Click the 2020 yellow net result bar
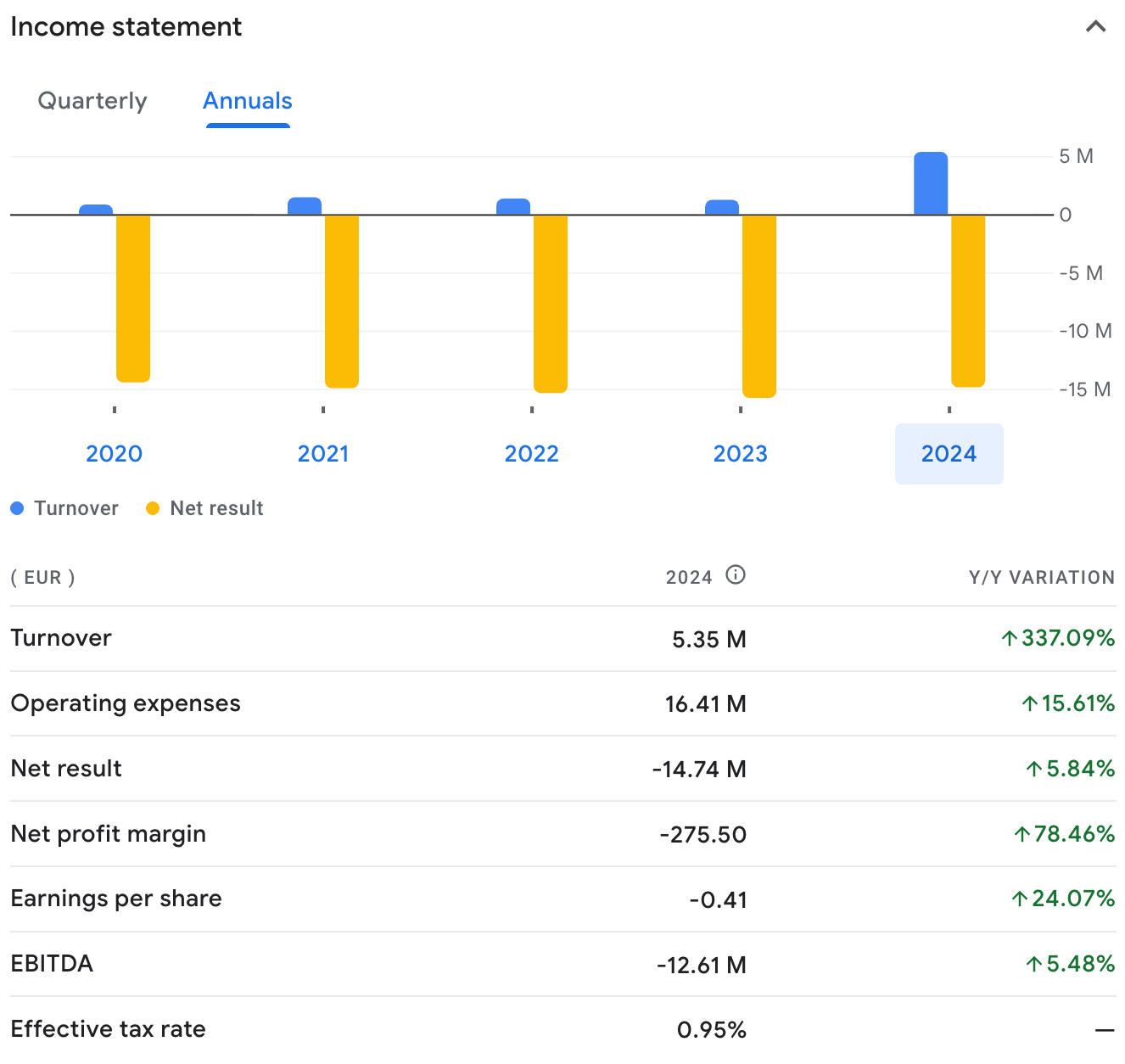 coord(133,299)
